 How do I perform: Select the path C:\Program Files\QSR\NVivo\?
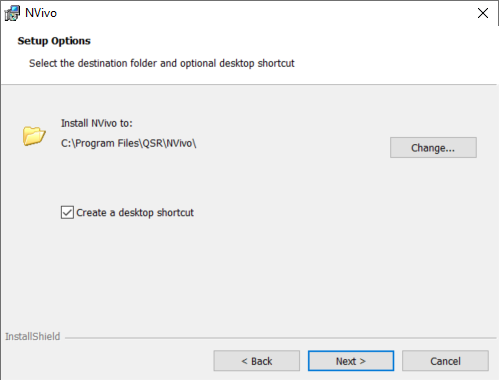(129, 143)
